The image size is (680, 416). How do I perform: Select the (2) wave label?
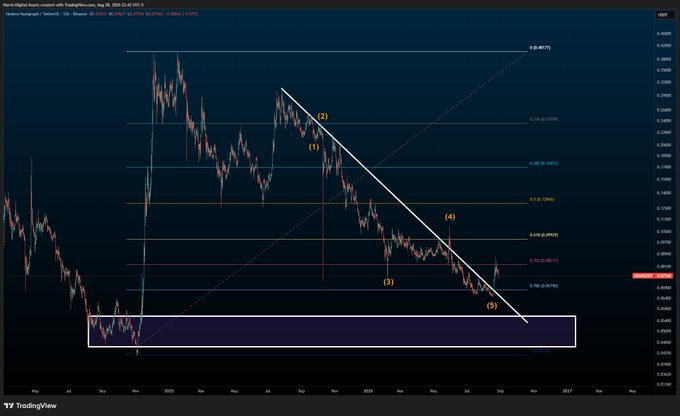[323, 116]
